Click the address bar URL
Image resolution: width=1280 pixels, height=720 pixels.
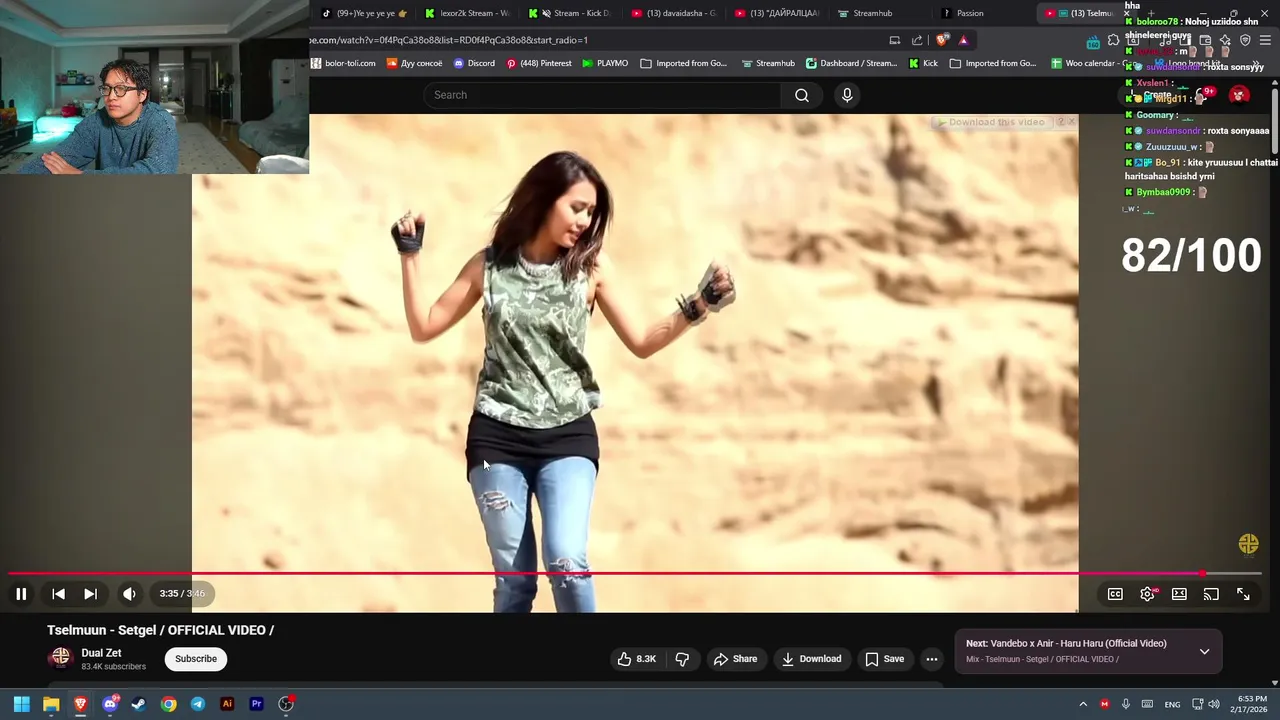point(450,40)
